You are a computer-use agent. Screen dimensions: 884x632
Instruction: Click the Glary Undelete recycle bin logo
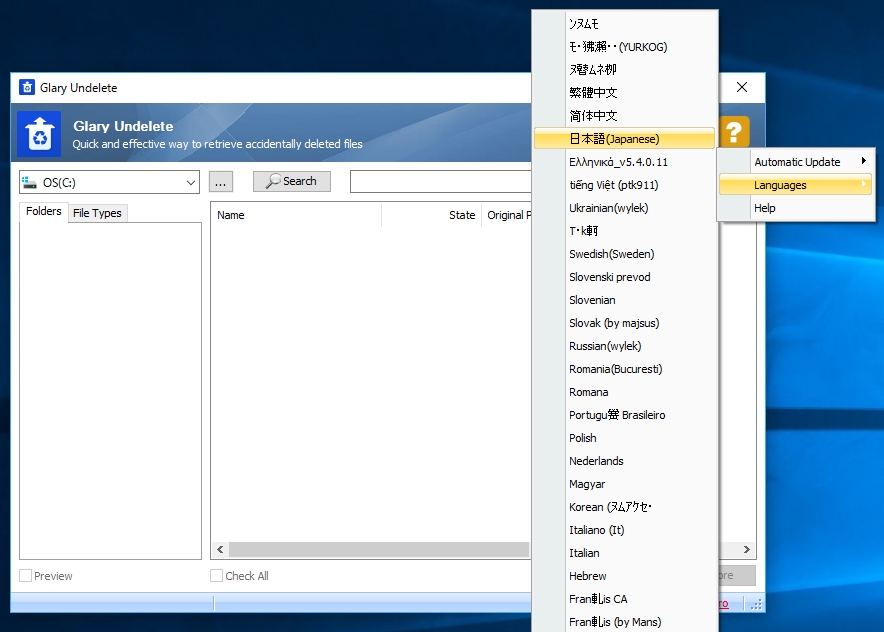[39, 134]
